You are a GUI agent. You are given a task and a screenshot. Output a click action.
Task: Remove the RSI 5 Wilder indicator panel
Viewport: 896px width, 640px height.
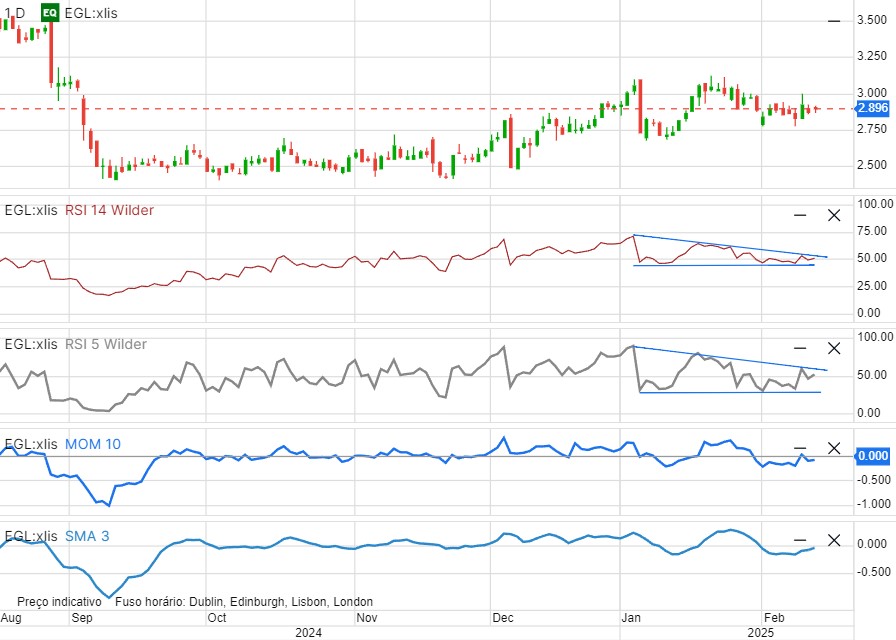[x=834, y=348]
